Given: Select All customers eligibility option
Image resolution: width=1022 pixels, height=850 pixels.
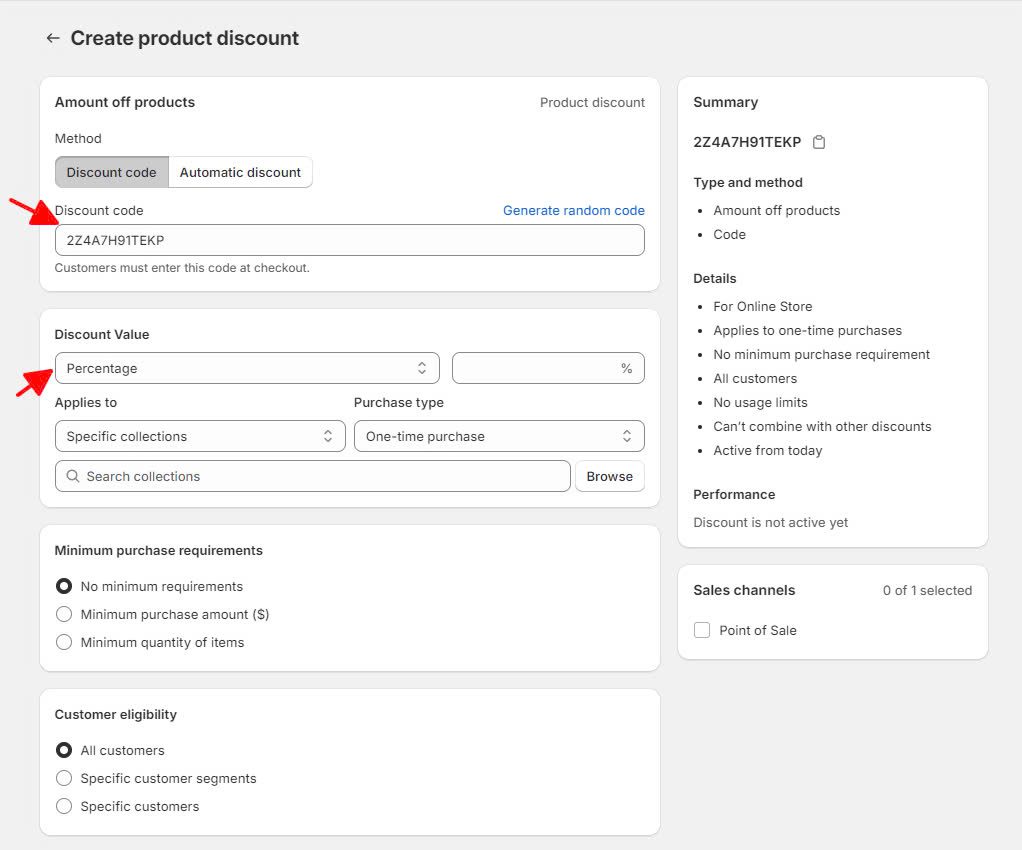Looking at the screenshot, I should click(x=64, y=750).
